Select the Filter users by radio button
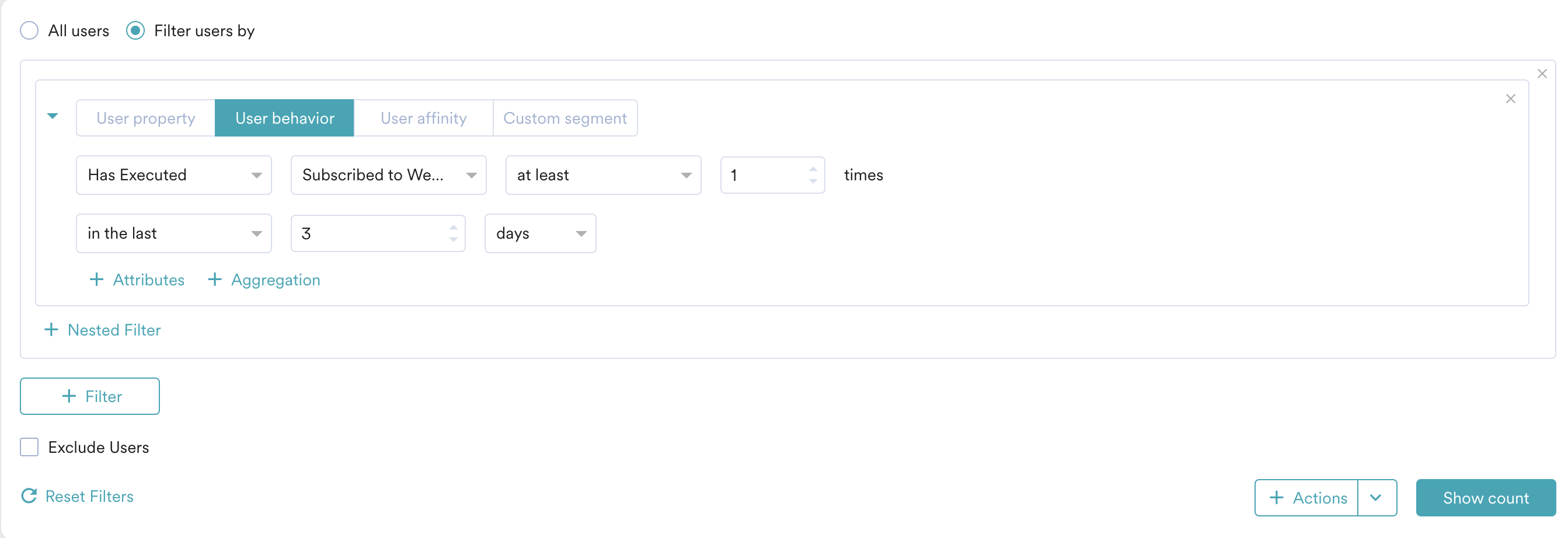This screenshot has height=538, width=1568. 135,30
